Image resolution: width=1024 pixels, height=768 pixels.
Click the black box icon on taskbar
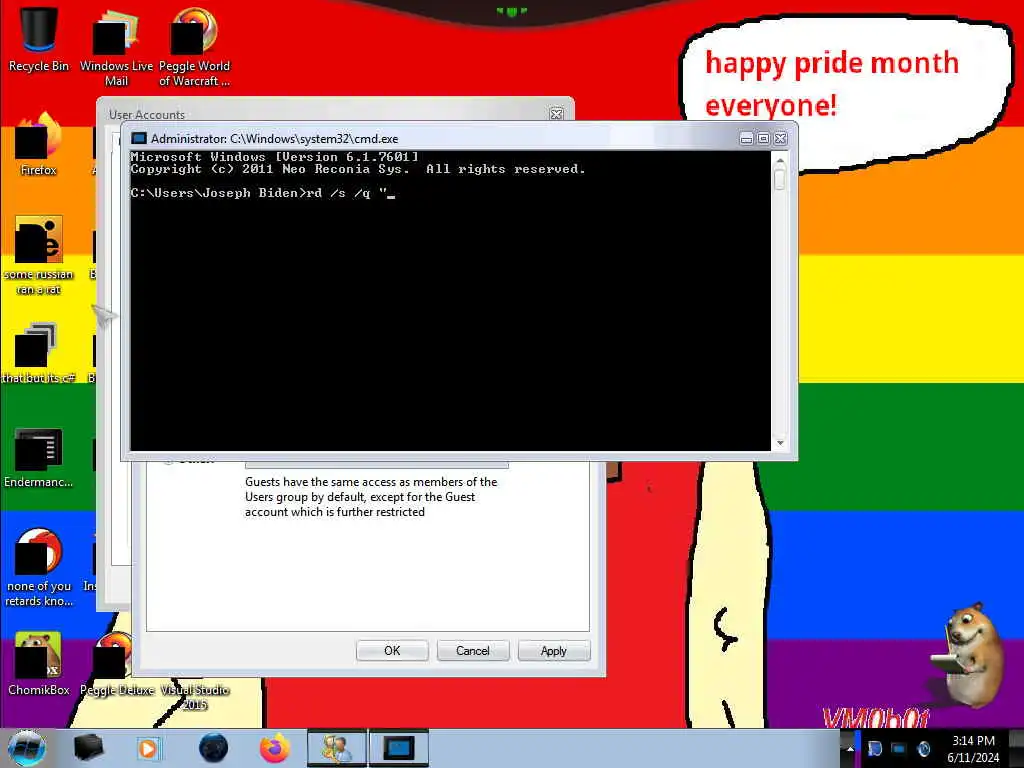coord(89,748)
